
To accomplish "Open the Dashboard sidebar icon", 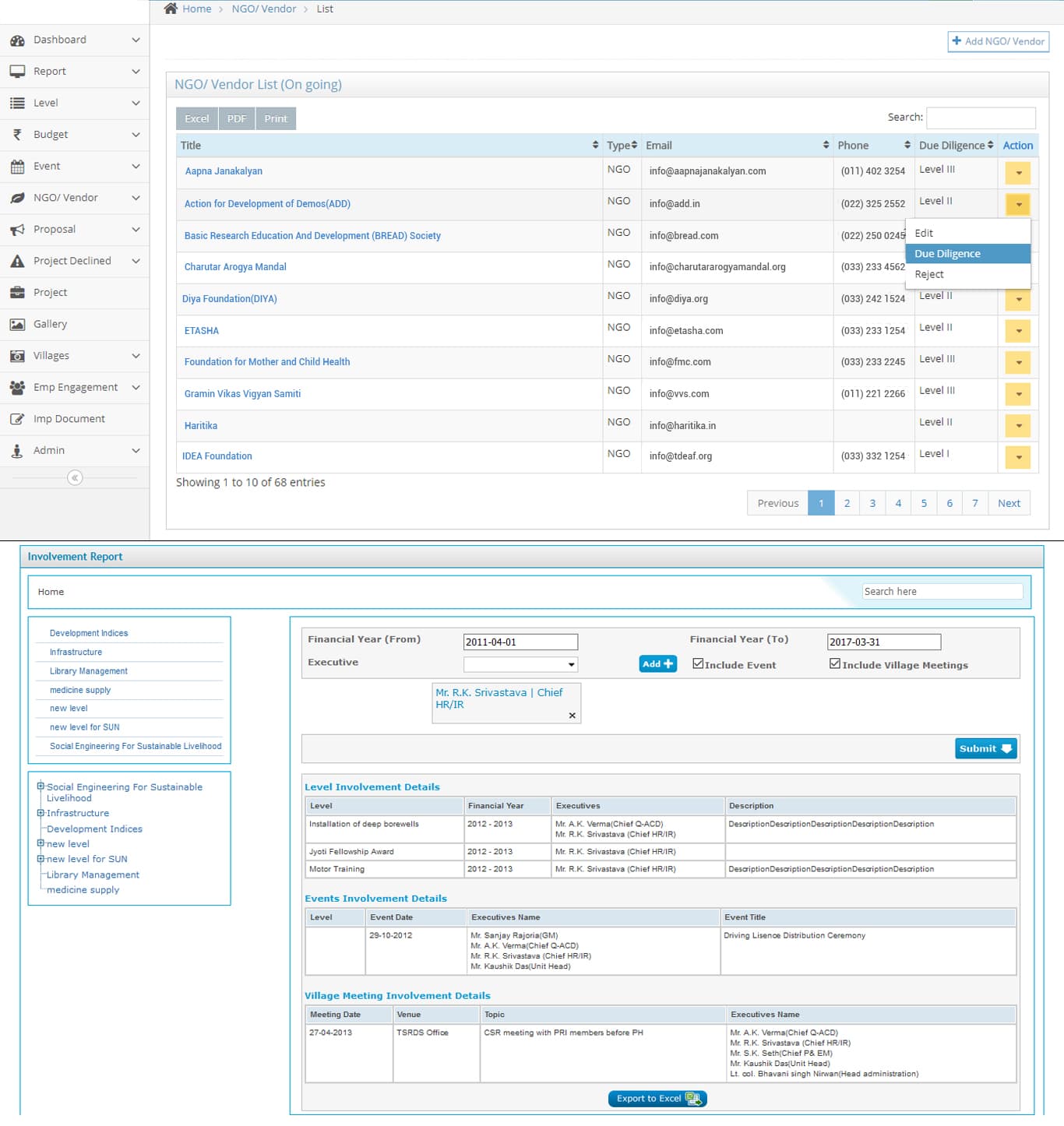I will click(17, 40).
